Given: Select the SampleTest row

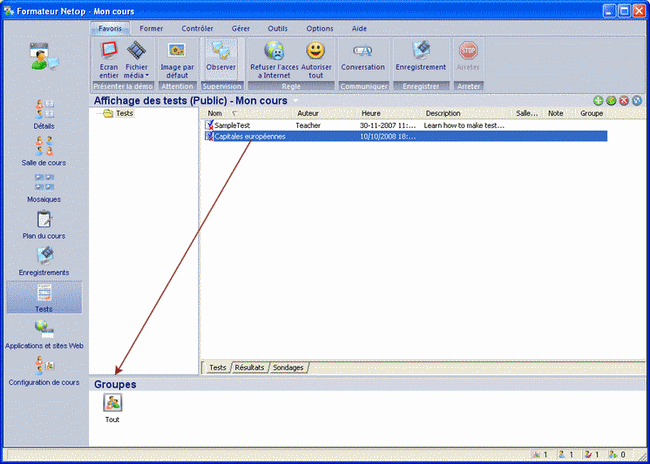Looking at the screenshot, I should coord(406,125).
